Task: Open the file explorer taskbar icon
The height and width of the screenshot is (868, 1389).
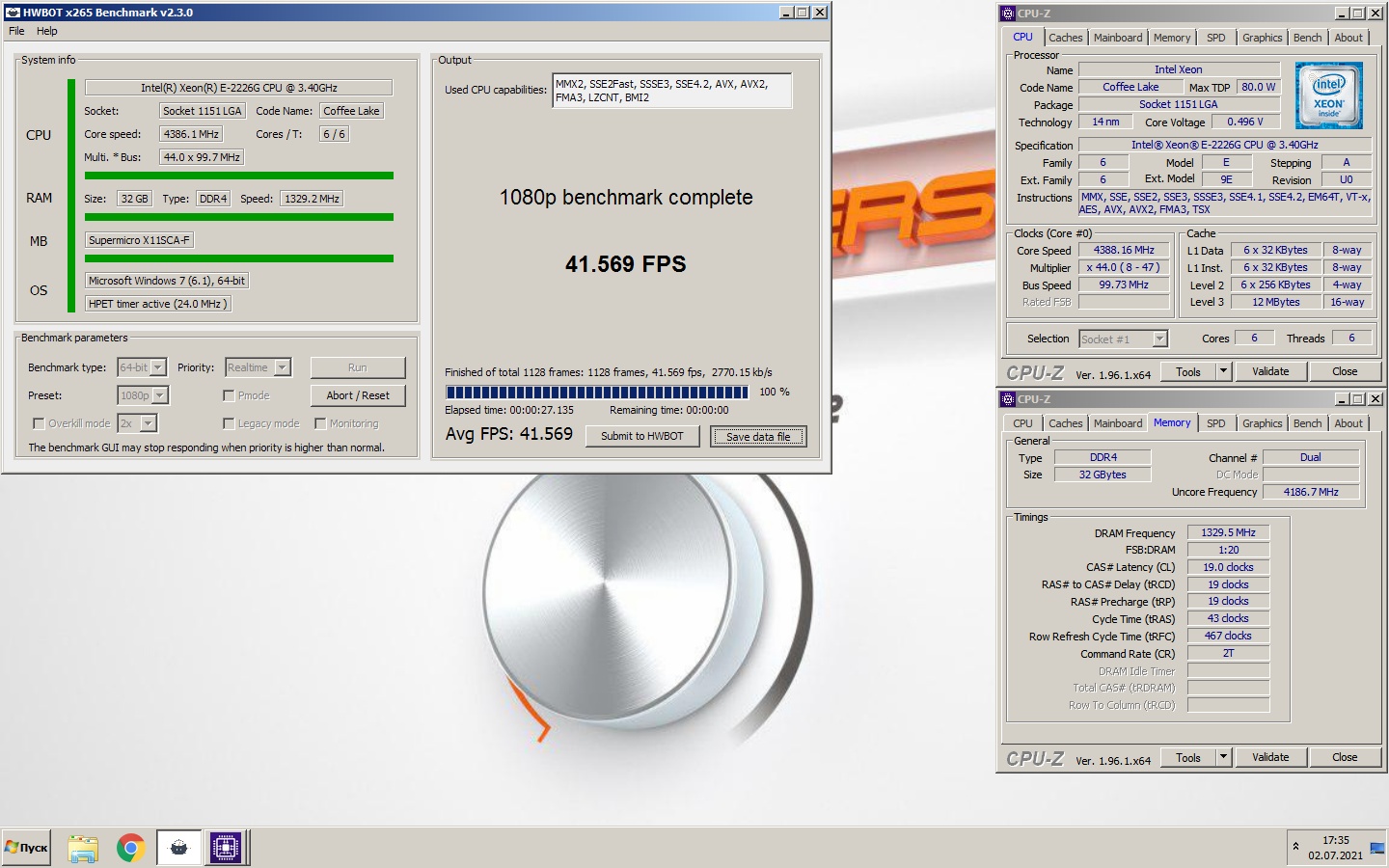Action: pos(83,848)
